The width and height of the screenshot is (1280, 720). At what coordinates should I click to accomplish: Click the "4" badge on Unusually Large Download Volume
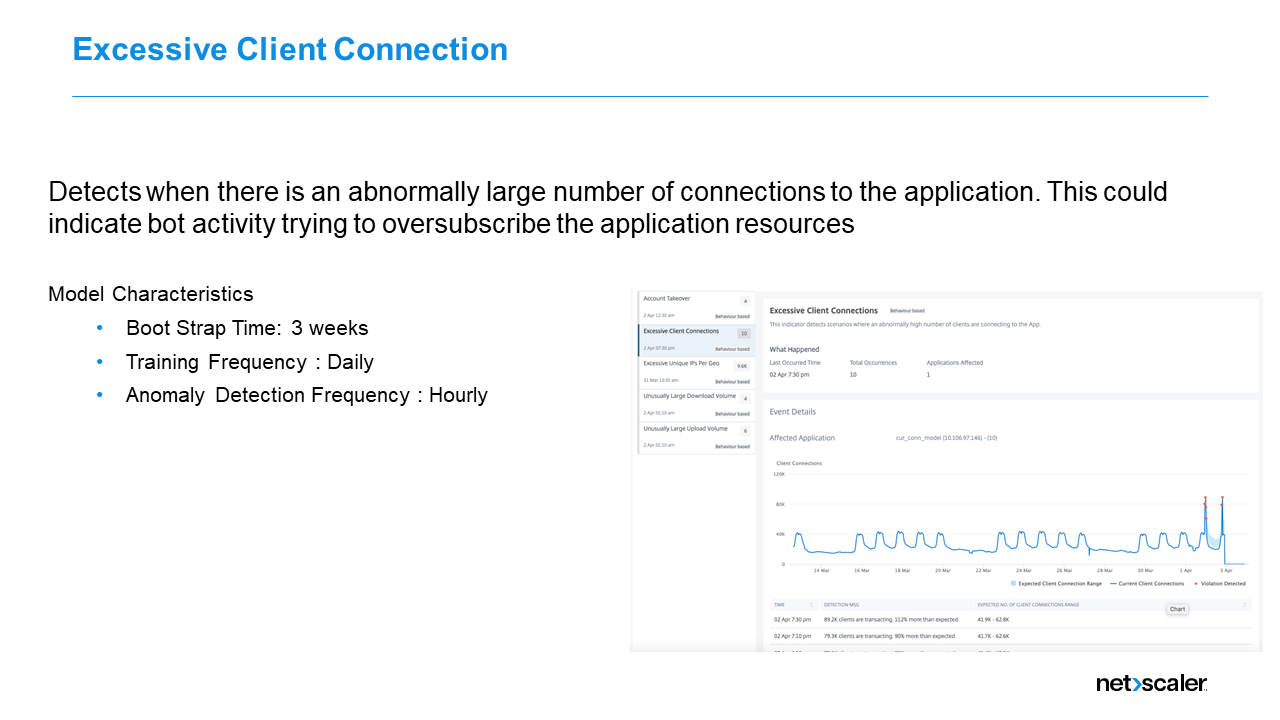(744, 399)
